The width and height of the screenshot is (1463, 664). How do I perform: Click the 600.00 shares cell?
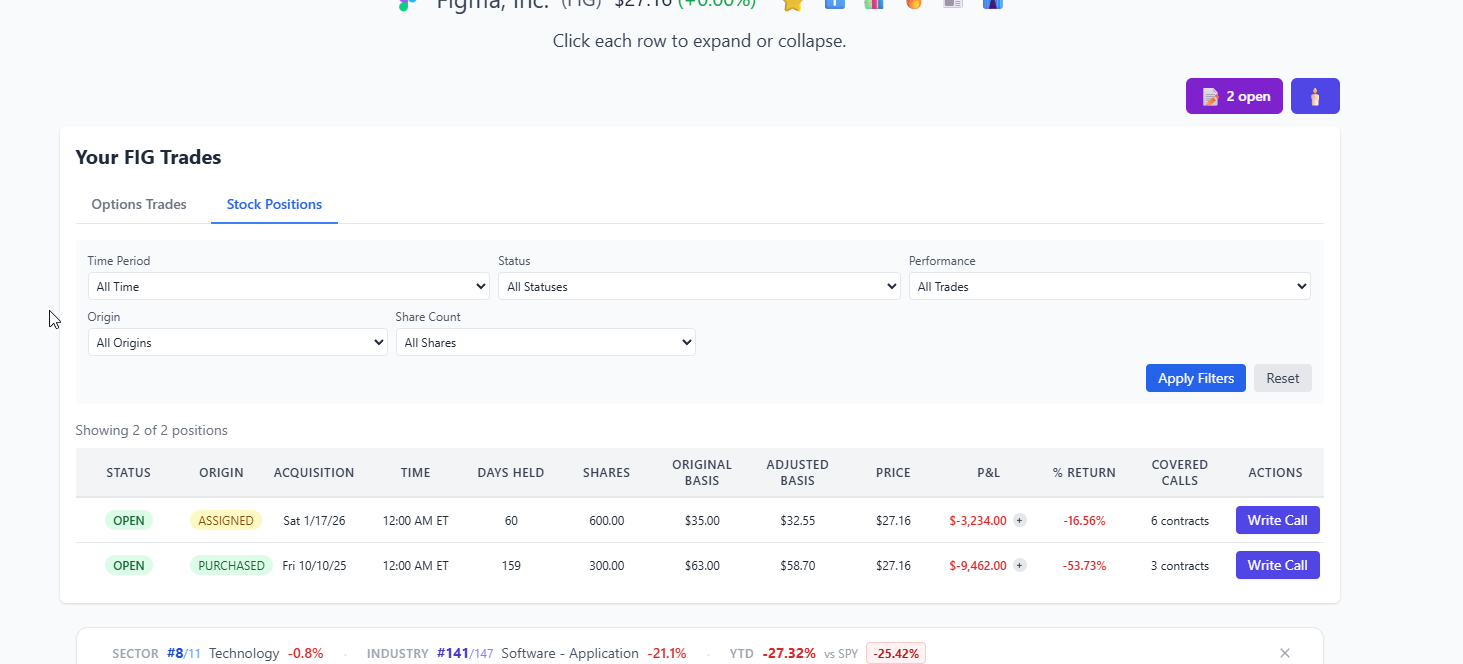tap(606, 521)
